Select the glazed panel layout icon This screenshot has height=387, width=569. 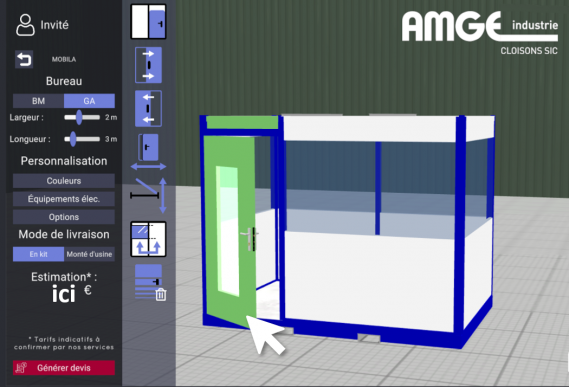click(x=148, y=239)
